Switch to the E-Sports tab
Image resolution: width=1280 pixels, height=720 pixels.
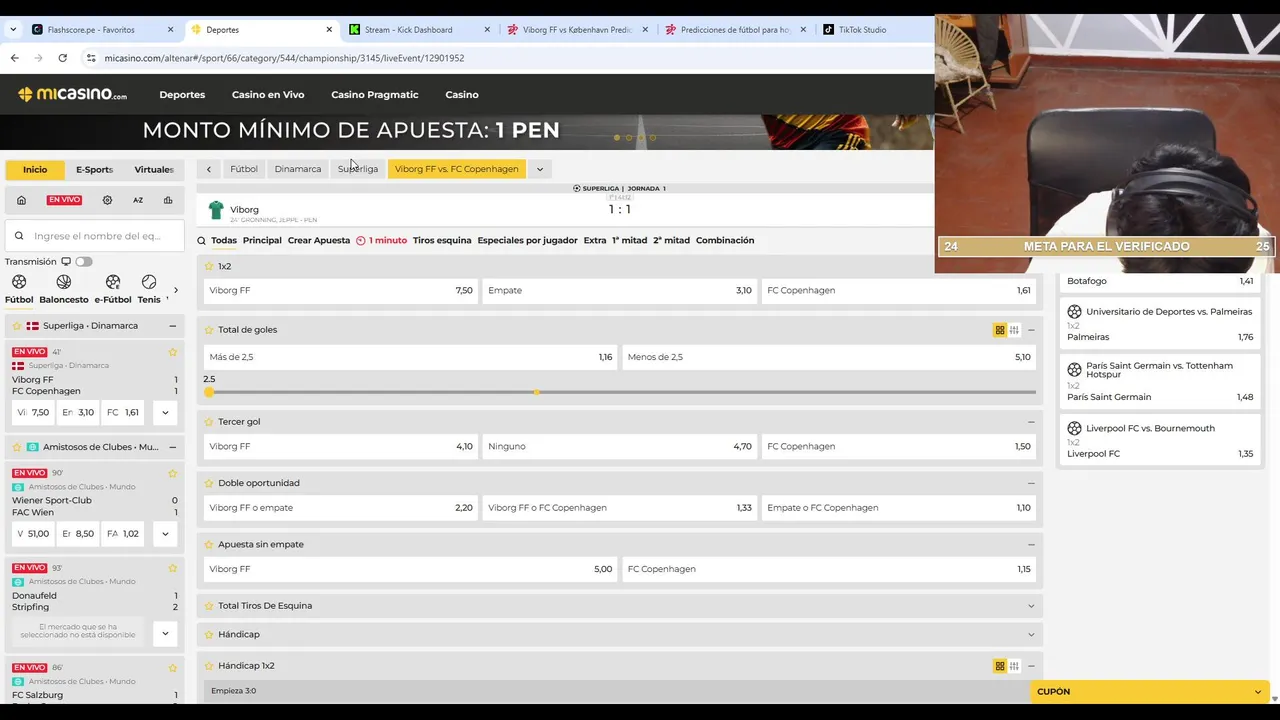click(94, 170)
